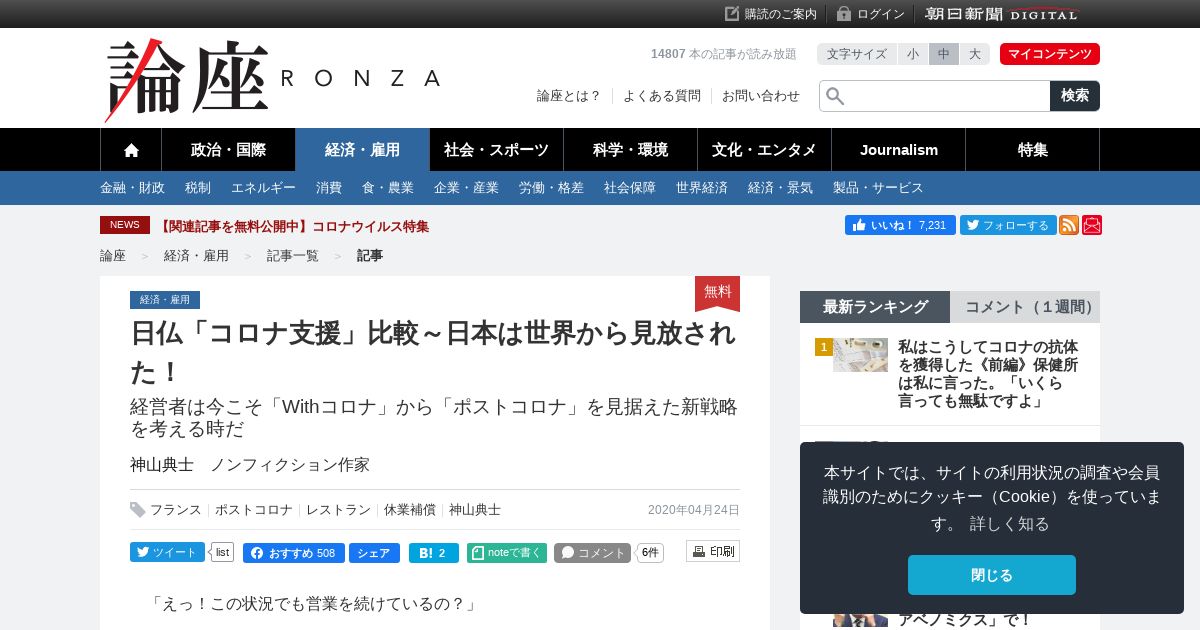Open 経済・雇用 navigation menu
This screenshot has width=1200, height=630.
pyautogui.click(x=362, y=150)
